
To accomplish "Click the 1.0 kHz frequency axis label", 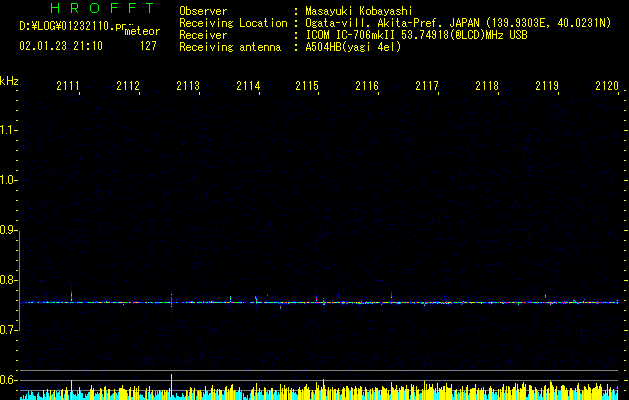I will [8, 180].
